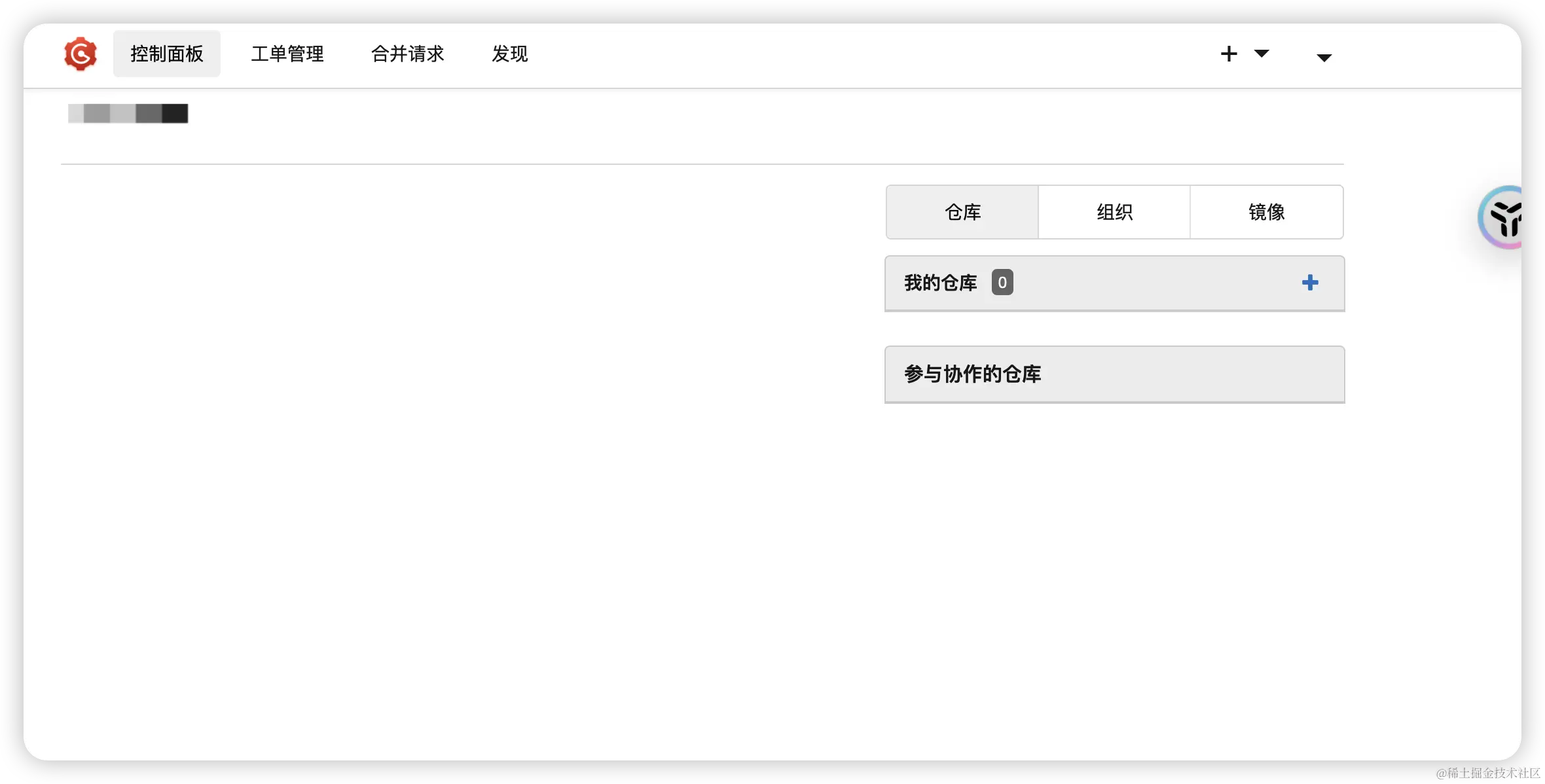The image size is (1545, 784).
Task: Open 合并请求 from the navbar
Action: point(407,54)
